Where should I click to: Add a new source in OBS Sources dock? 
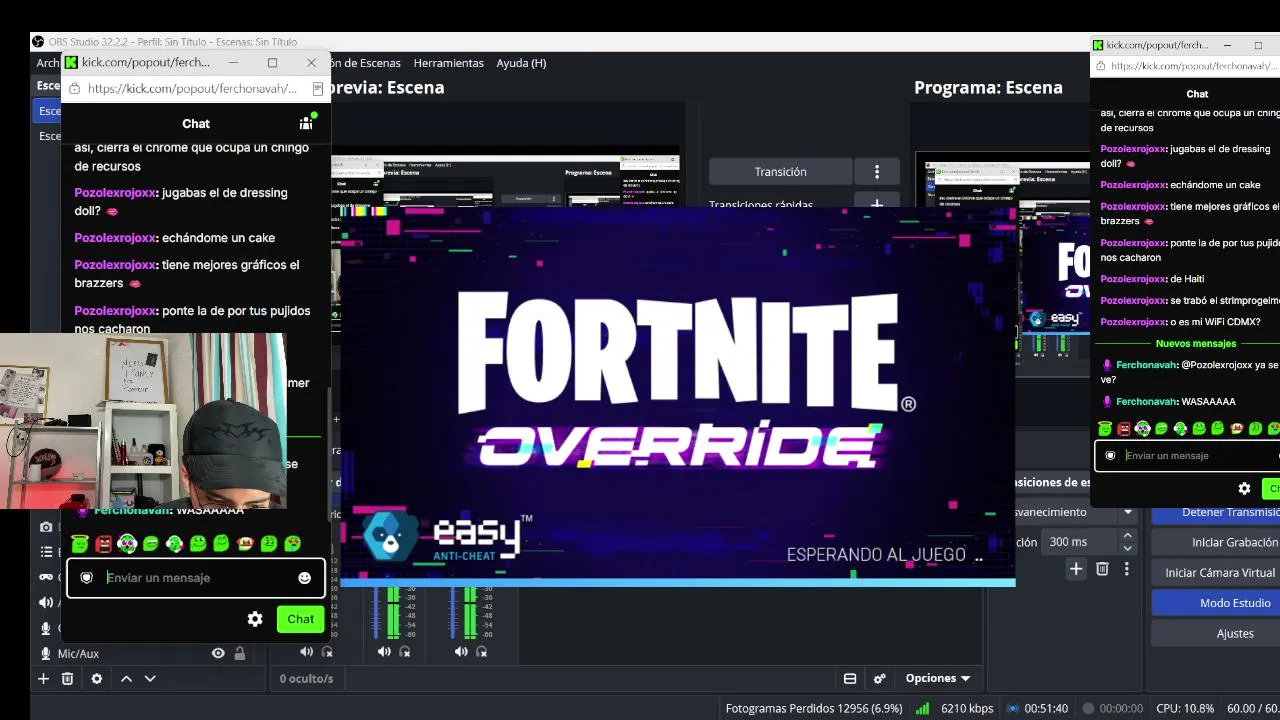point(43,678)
